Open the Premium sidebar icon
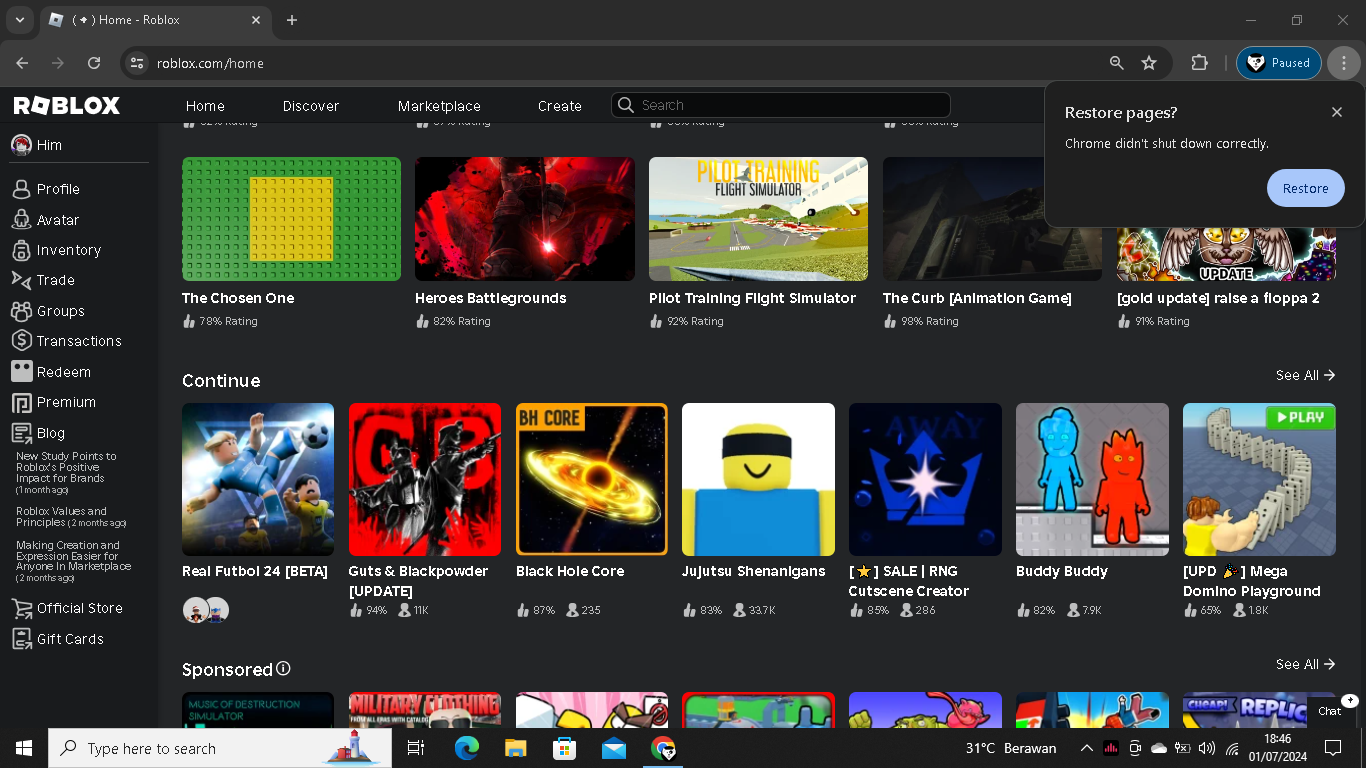 [x=21, y=402]
